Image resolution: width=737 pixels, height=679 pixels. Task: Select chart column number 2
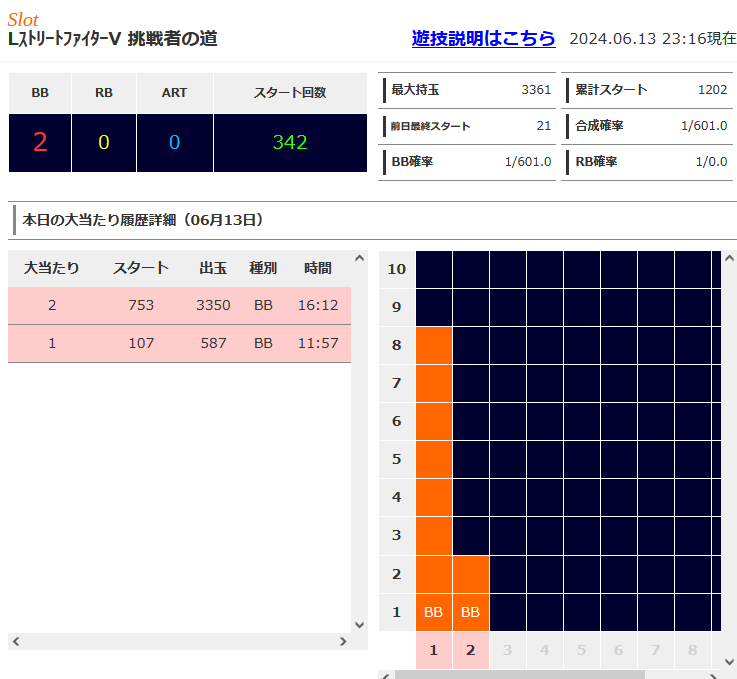point(470,650)
